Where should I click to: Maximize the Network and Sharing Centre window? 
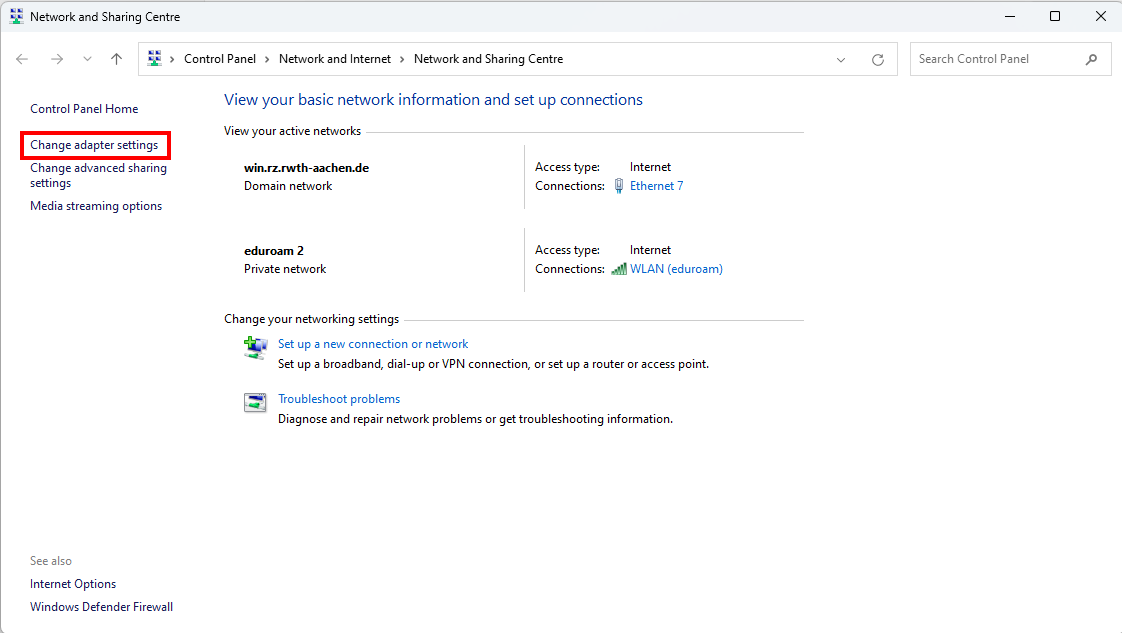[x=1055, y=16]
